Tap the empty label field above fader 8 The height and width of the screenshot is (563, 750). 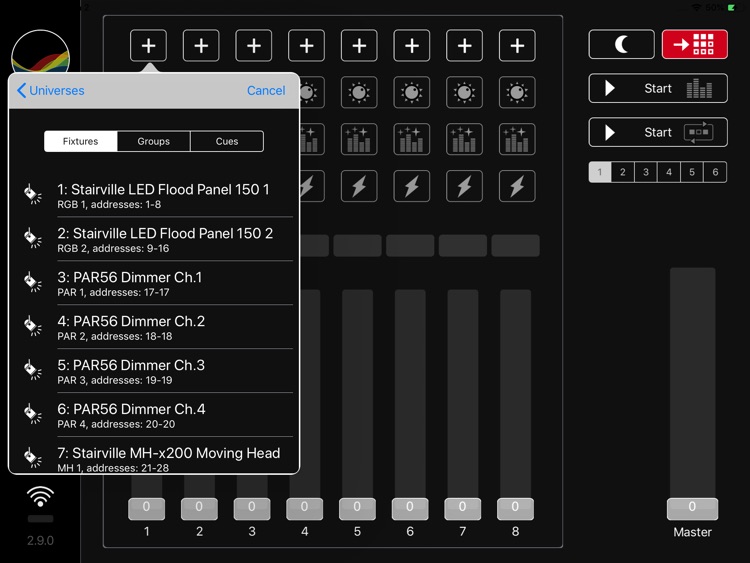tap(515, 246)
